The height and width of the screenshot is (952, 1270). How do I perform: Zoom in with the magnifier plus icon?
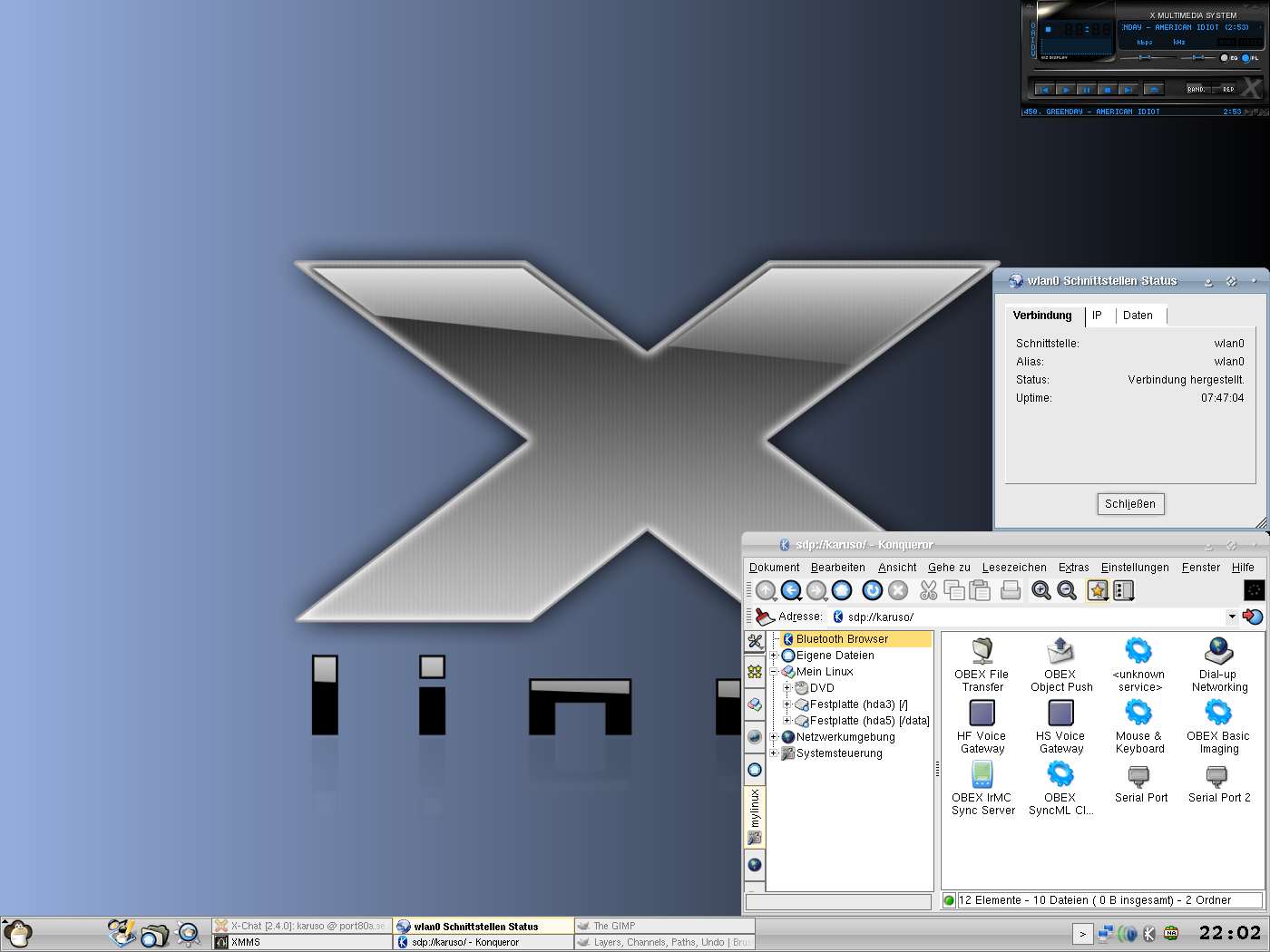[x=1041, y=591]
